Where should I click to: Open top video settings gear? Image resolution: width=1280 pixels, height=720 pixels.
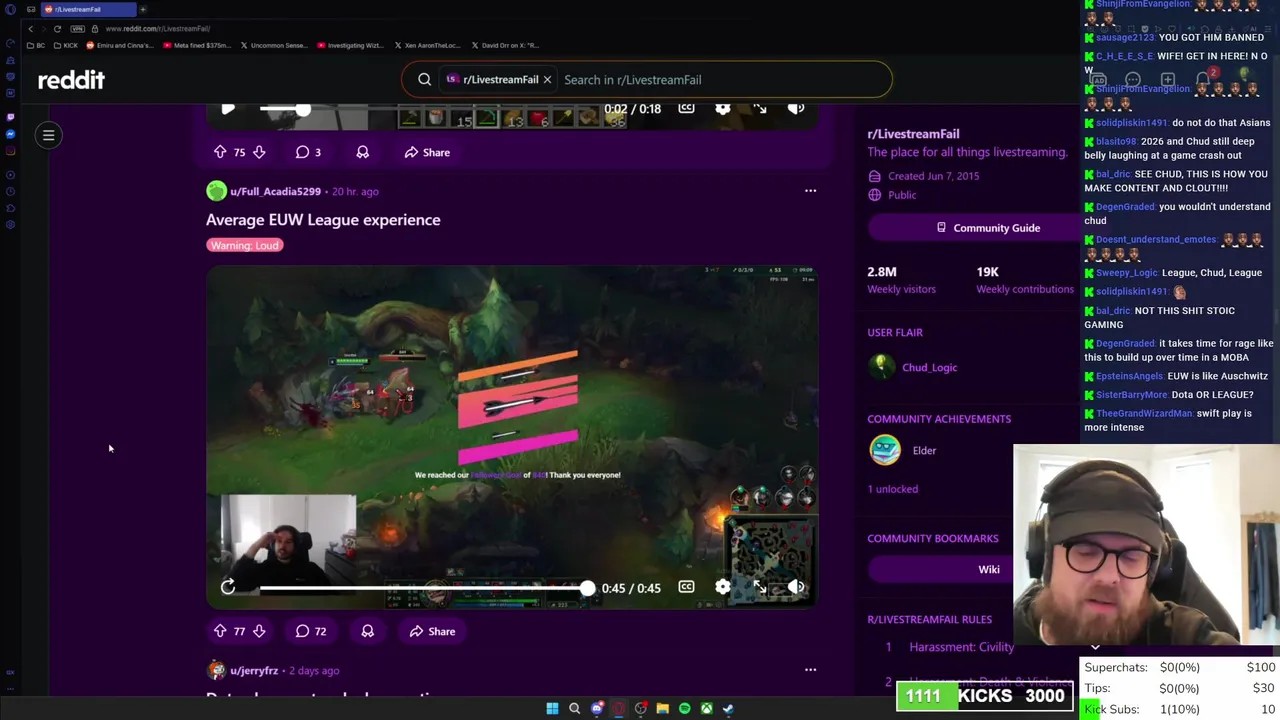pyautogui.click(x=723, y=108)
